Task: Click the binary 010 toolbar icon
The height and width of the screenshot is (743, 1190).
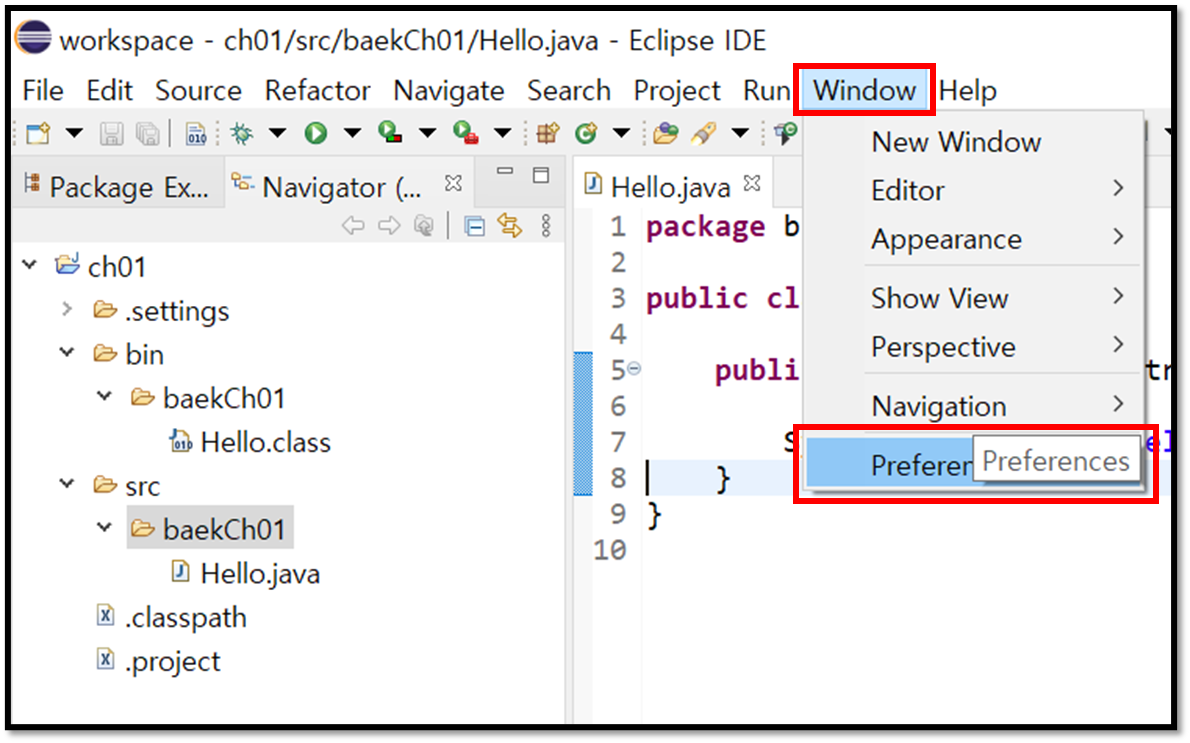Action: 196,134
